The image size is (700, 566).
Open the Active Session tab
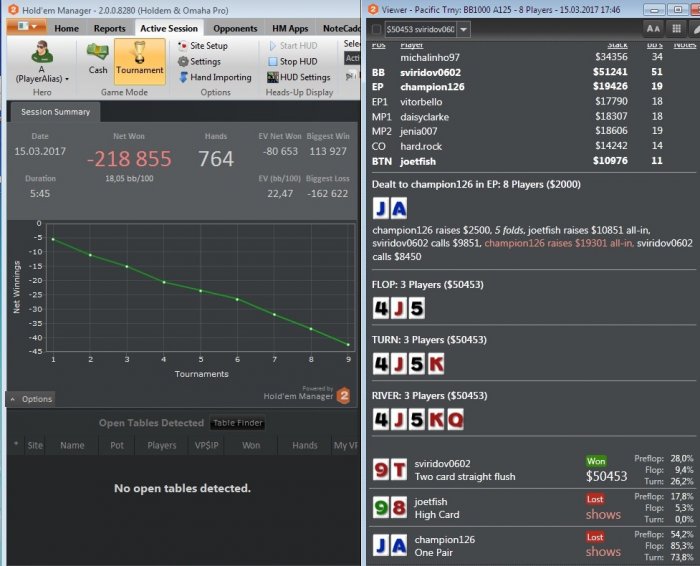pyautogui.click(x=169, y=28)
